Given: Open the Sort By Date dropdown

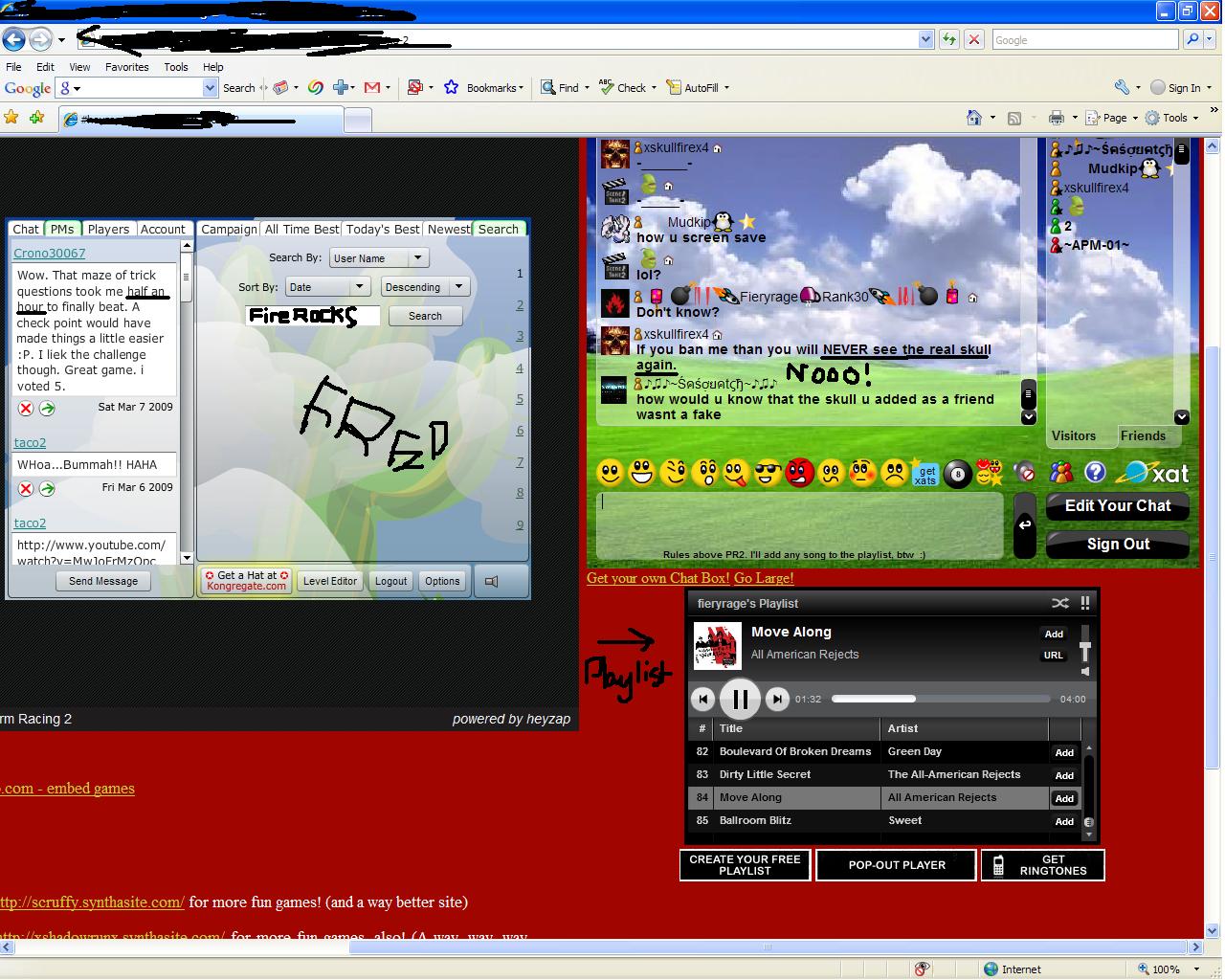Looking at the screenshot, I should [x=327, y=287].
